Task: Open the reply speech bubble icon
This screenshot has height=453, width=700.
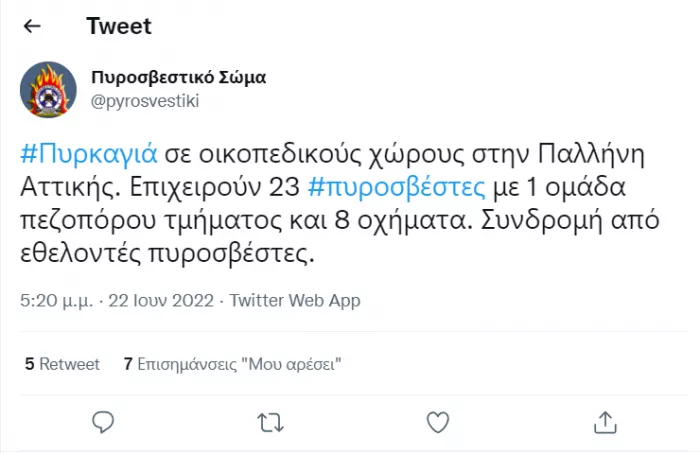Action: (x=103, y=422)
